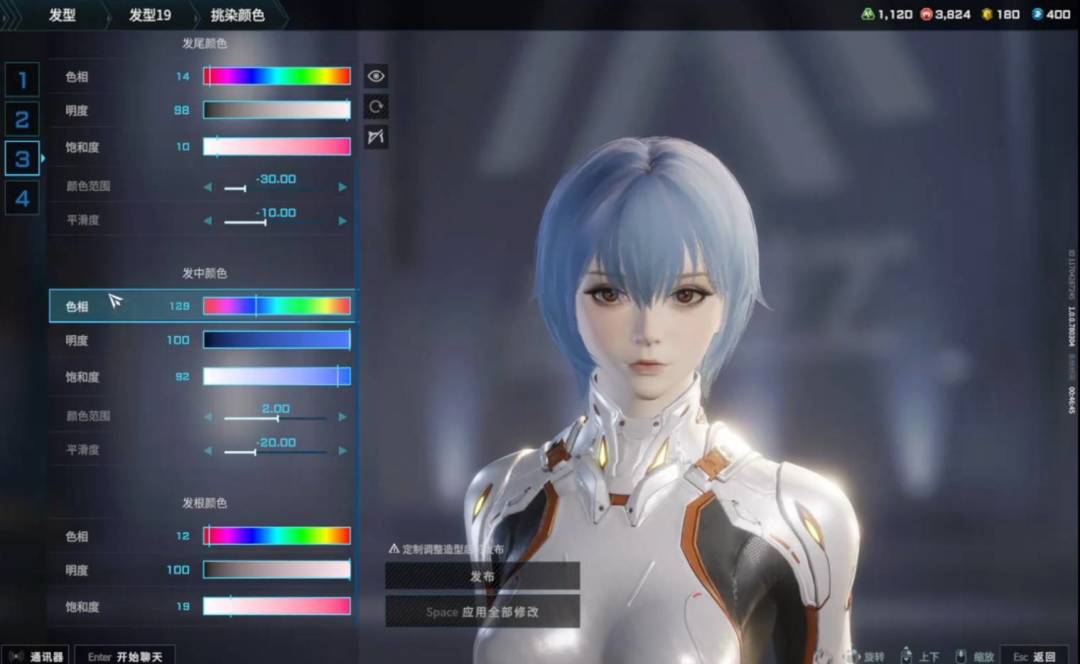1080x664 pixels.
Task: Click the 发中颜色 平滑度 slider track
Action: tap(276, 452)
